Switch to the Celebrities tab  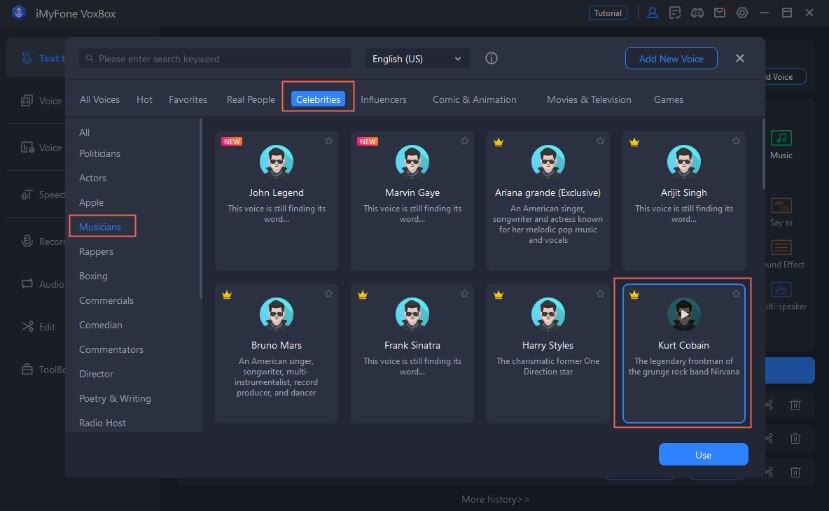coord(318,99)
